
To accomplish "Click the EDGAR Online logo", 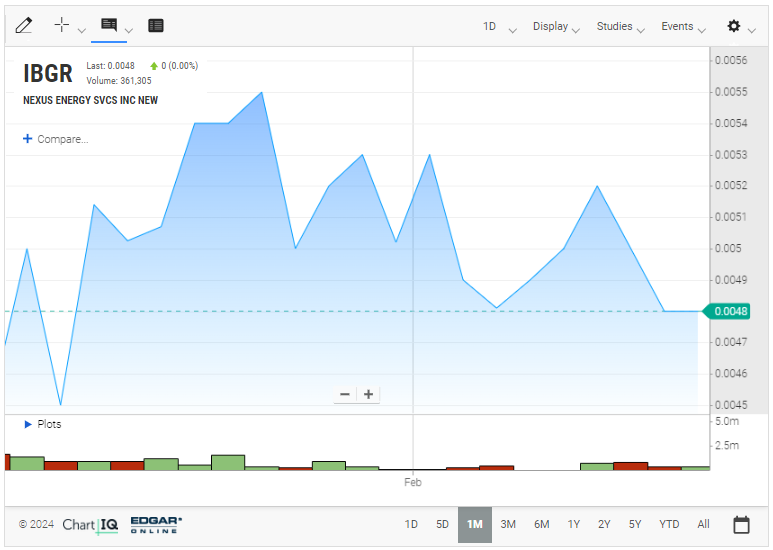I will [x=156, y=525].
